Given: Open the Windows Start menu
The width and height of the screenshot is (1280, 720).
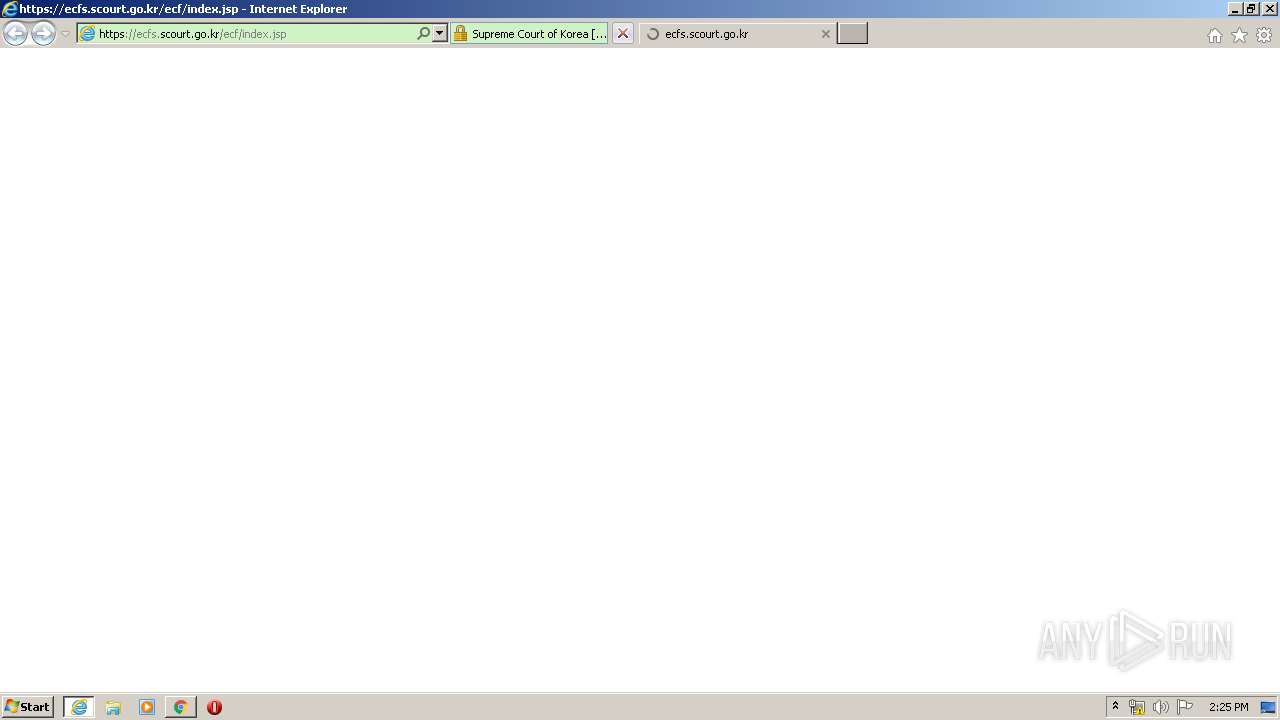Looking at the screenshot, I should (x=28, y=707).
